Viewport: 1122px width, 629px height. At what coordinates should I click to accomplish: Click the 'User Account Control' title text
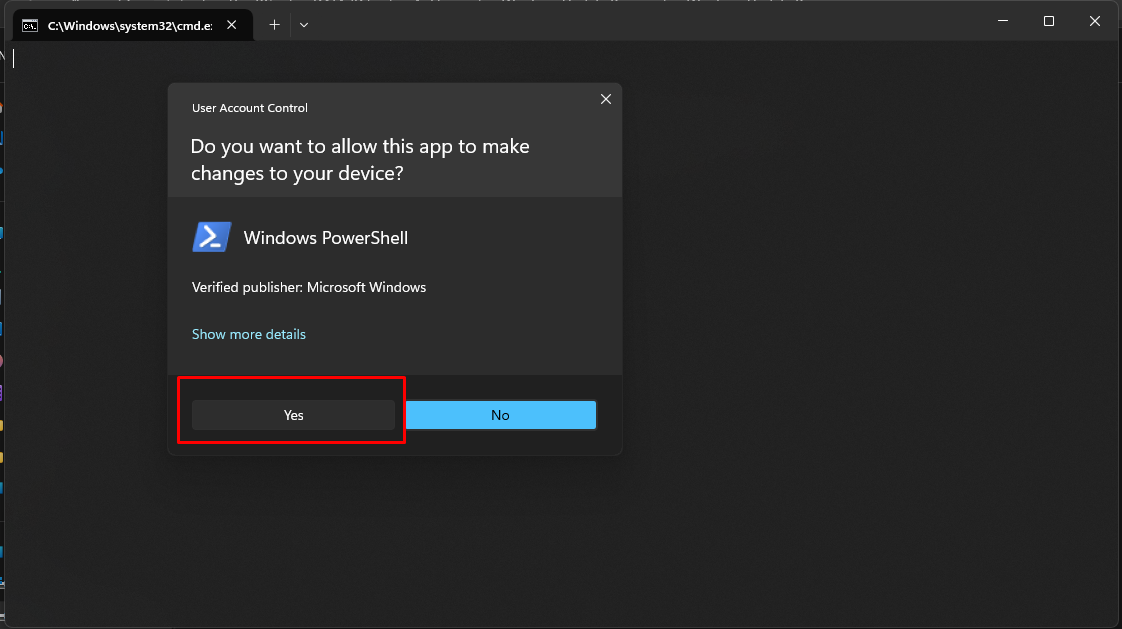click(250, 108)
